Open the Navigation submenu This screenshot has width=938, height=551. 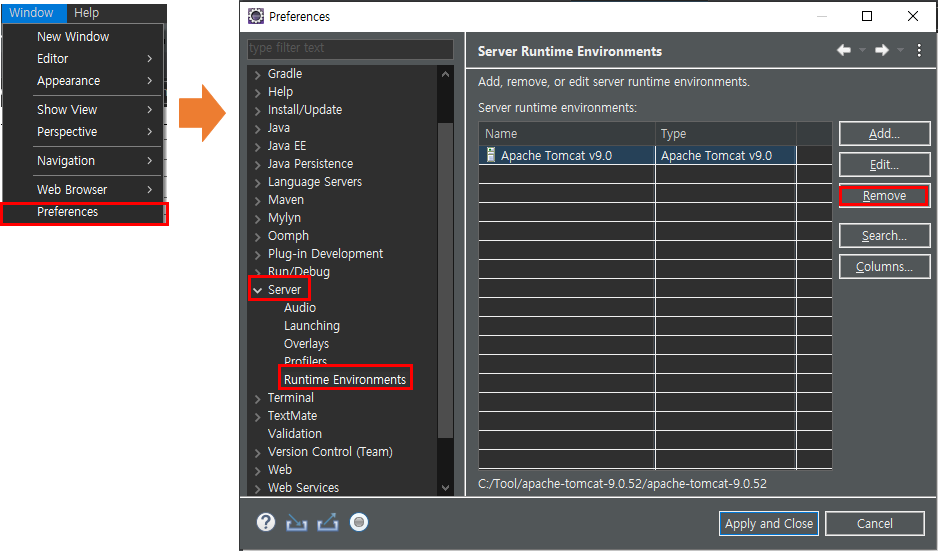pos(83,160)
